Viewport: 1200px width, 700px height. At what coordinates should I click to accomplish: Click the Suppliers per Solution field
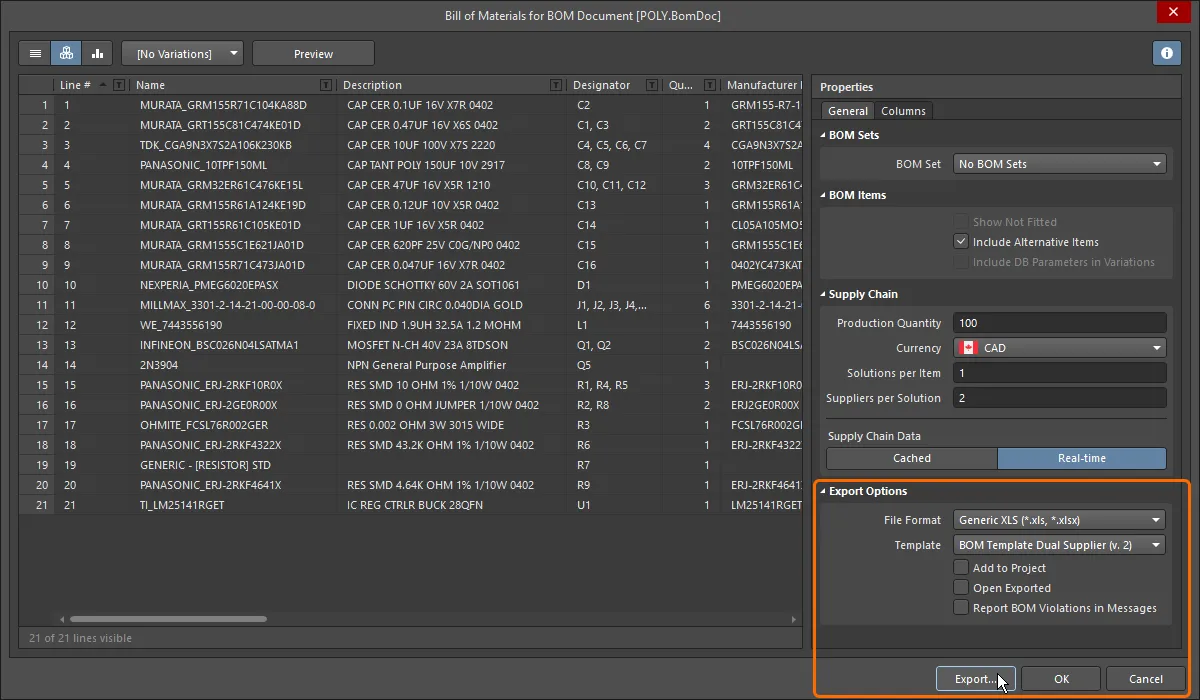pyautogui.click(x=1059, y=398)
